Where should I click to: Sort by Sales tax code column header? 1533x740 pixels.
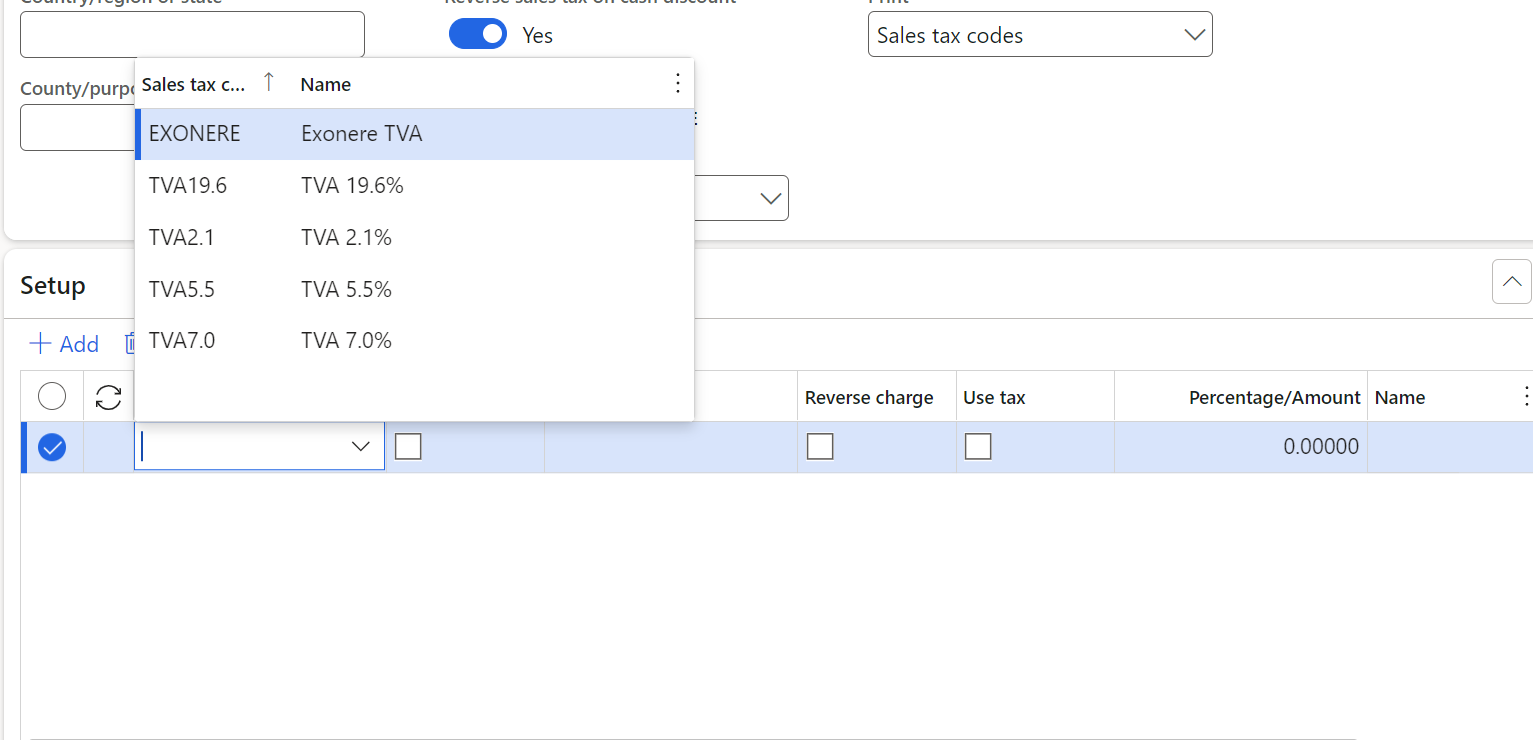coord(193,84)
